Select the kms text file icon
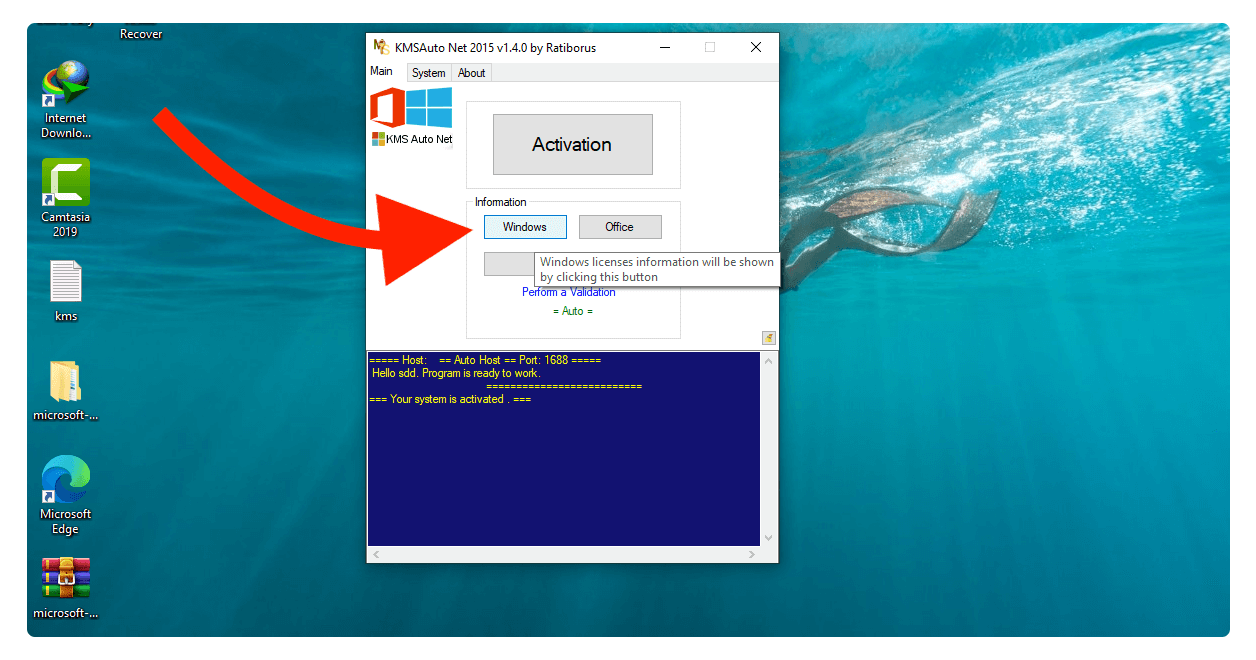This screenshot has height=660, width=1256. tap(66, 291)
